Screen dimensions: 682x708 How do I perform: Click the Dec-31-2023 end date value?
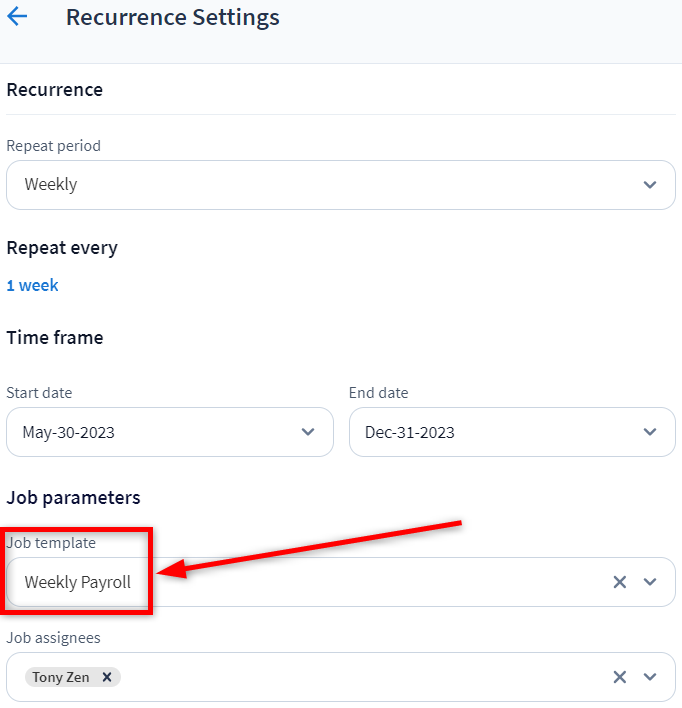pos(410,433)
